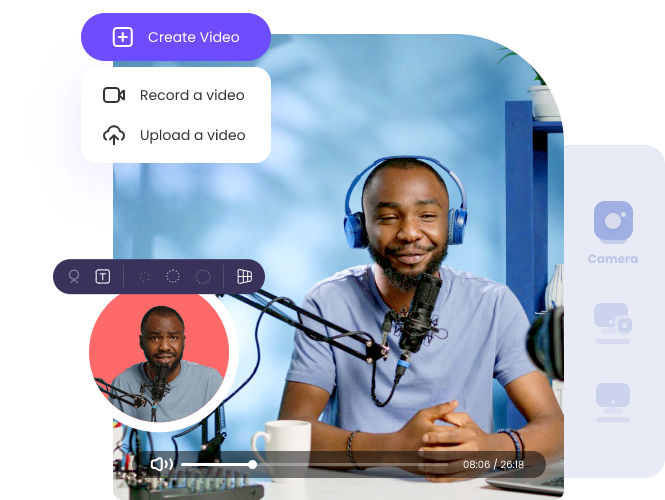Select the screen only mode icon

[x=613, y=397]
